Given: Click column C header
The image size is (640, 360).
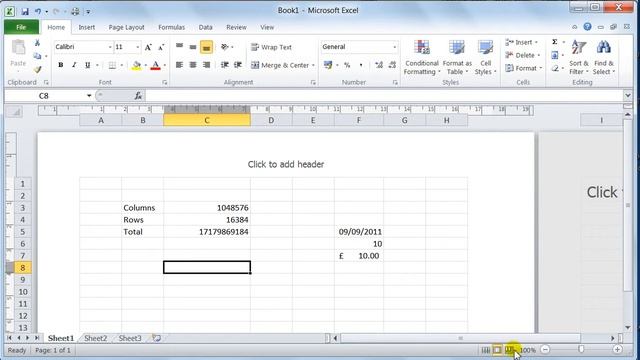Looking at the screenshot, I should 207,120.
